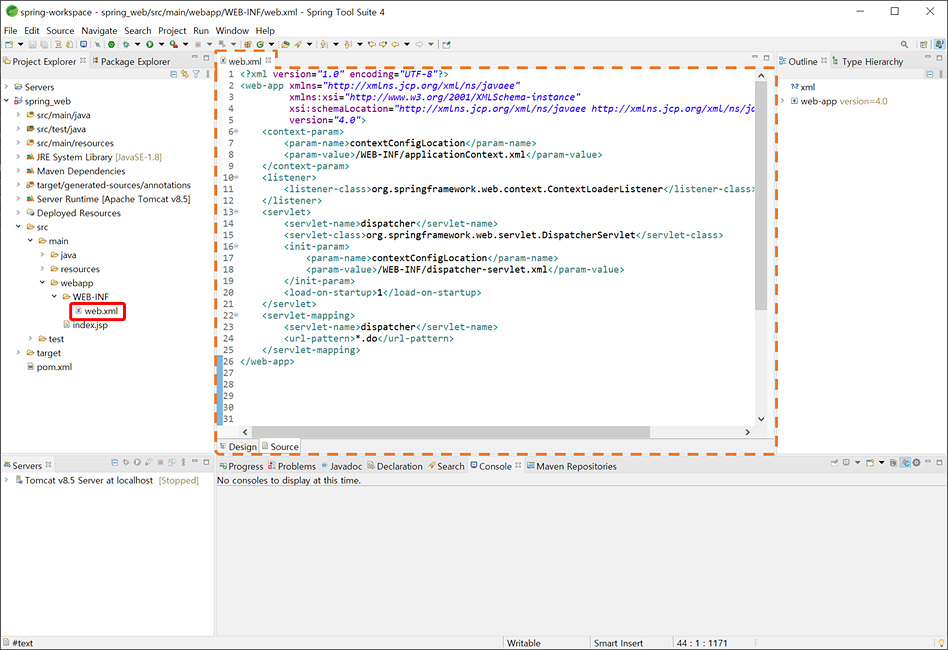The height and width of the screenshot is (650, 948).
Task: Open Project Explorer filter funnel icon
Action: click(196, 74)
